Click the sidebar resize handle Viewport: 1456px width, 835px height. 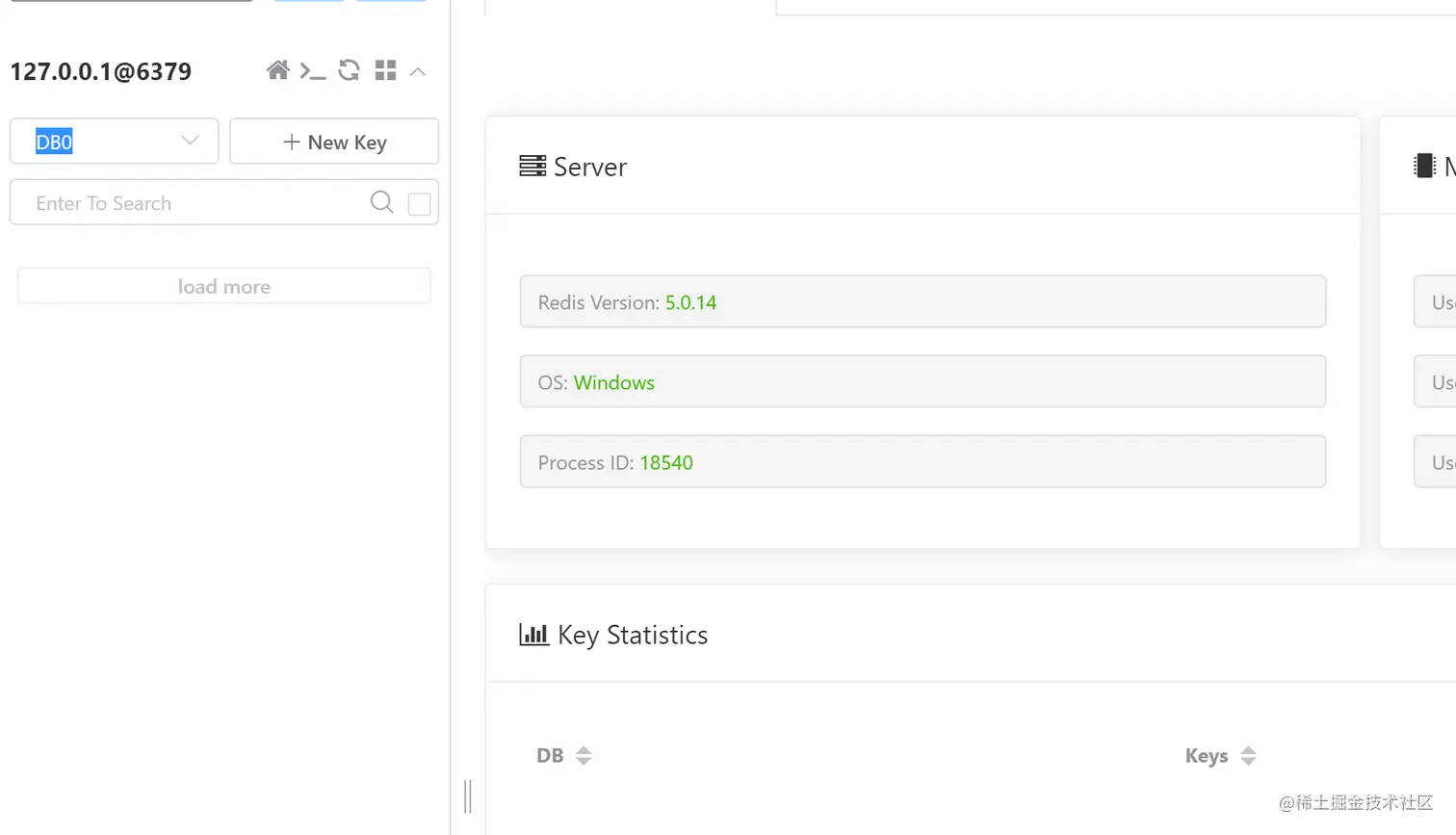pyautogui.click(x=468, y=796)
